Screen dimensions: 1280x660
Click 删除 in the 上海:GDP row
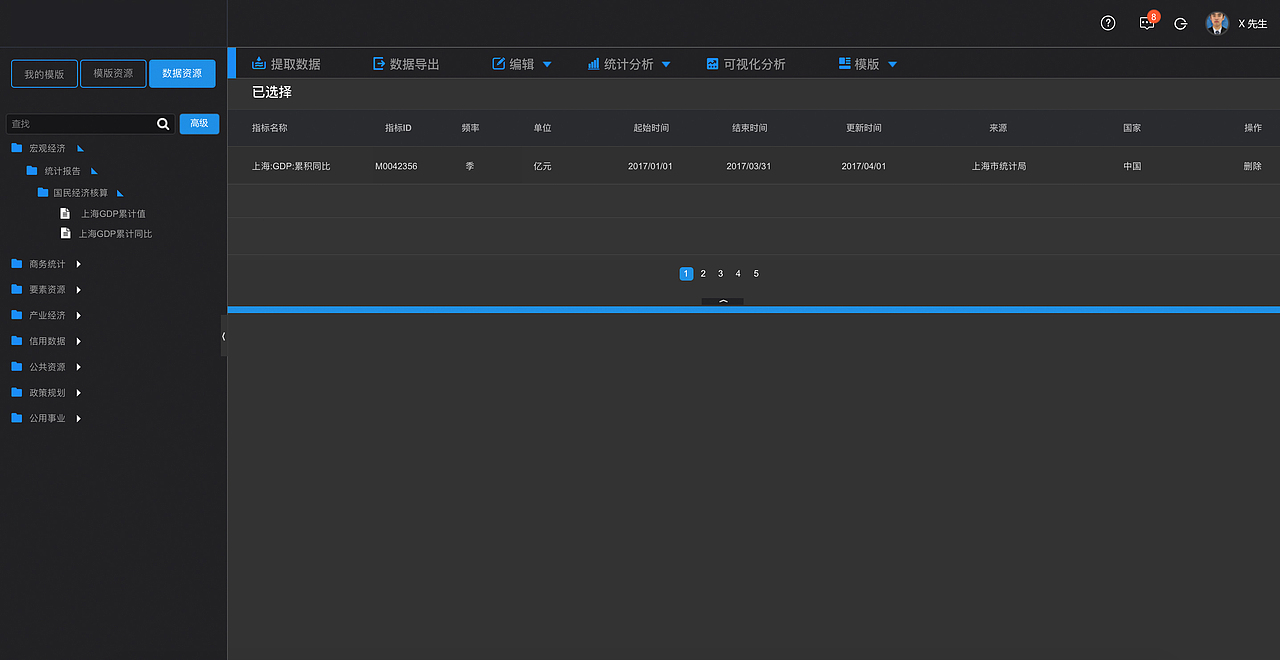coord(1253,166)
